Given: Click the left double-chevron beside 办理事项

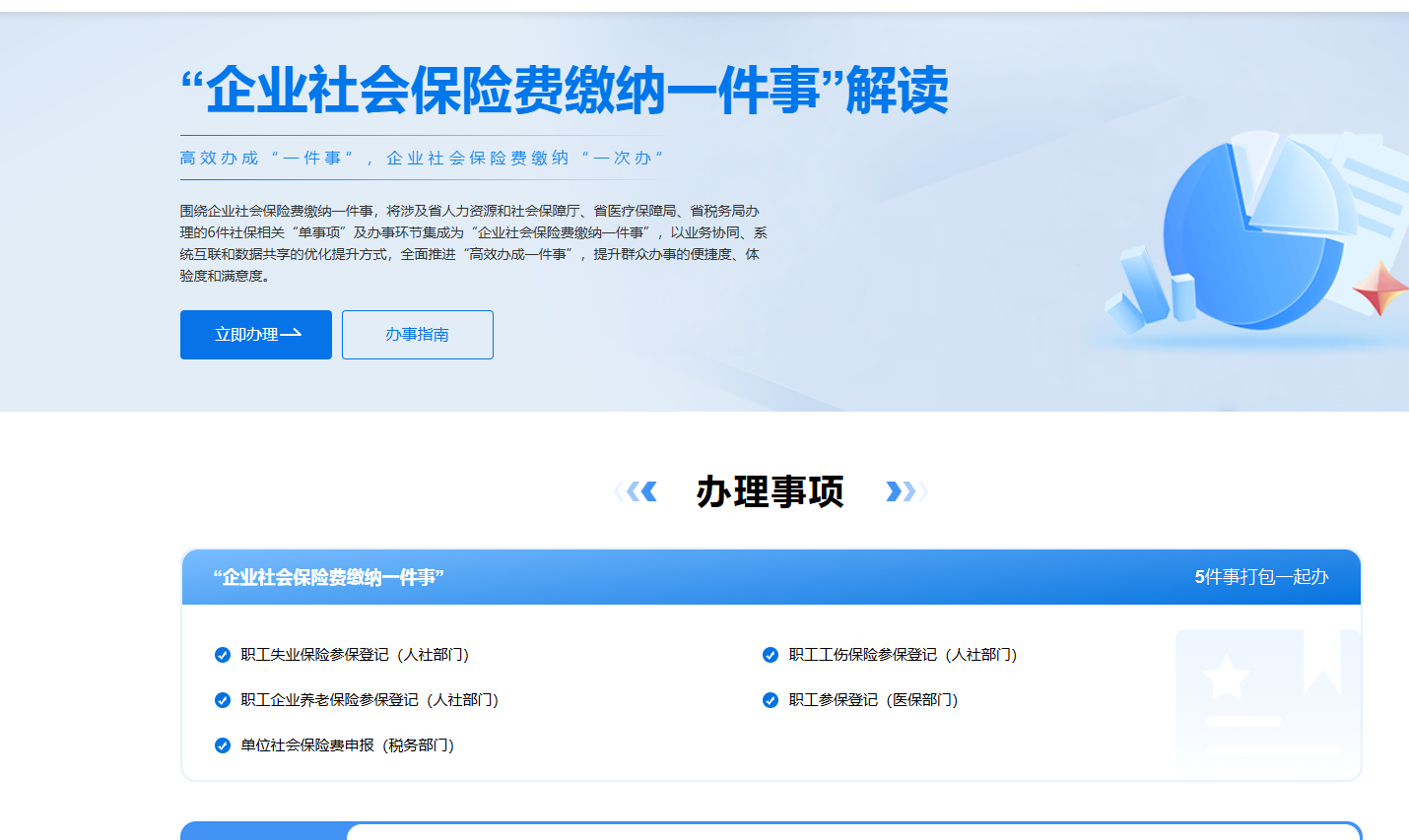Looking at the screenshot, I should click(637, 491).
